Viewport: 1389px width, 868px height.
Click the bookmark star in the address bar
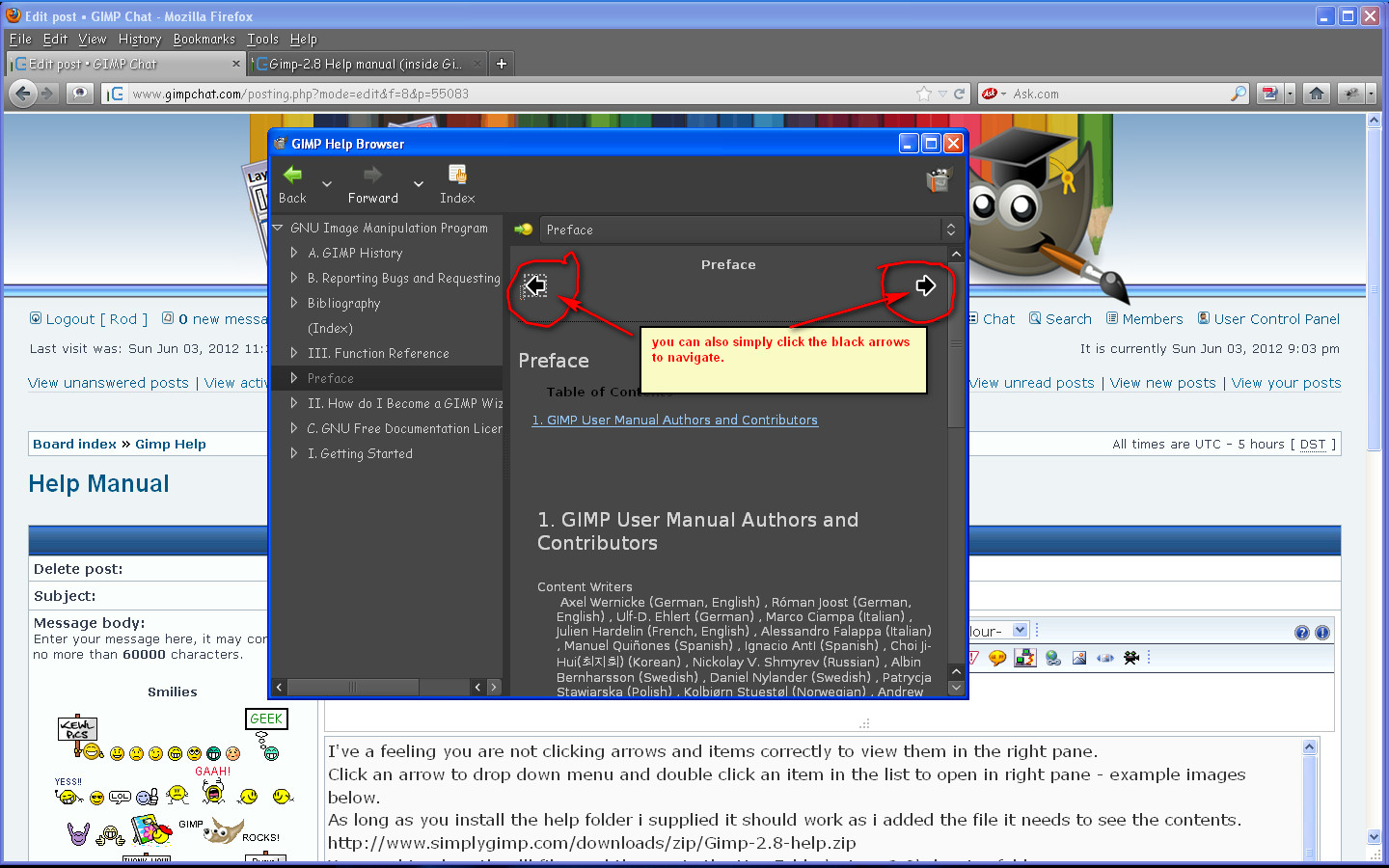tap(924, 94)
